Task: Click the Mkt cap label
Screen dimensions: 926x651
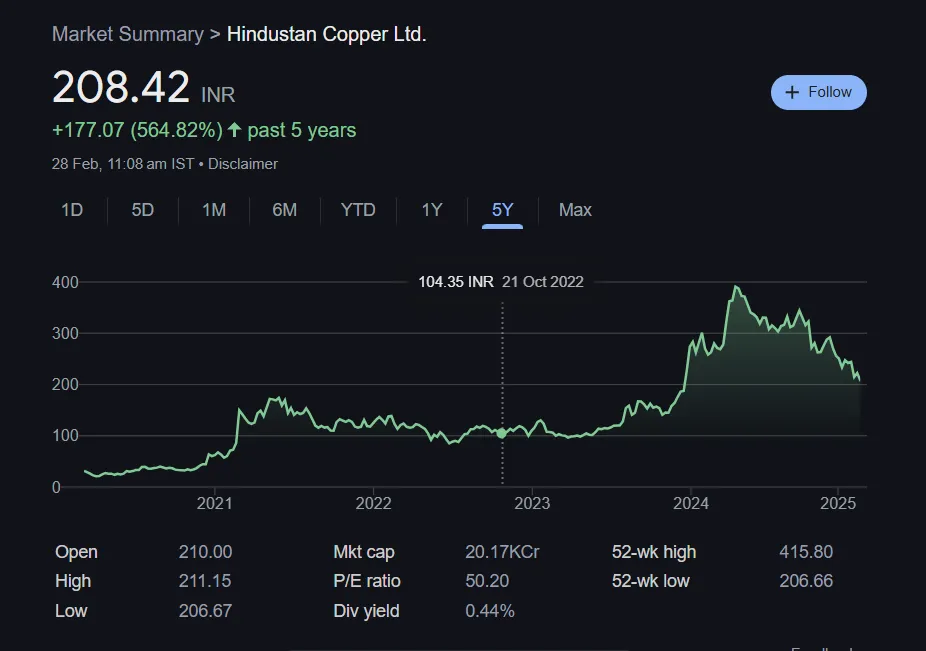Action: point(364,552)
